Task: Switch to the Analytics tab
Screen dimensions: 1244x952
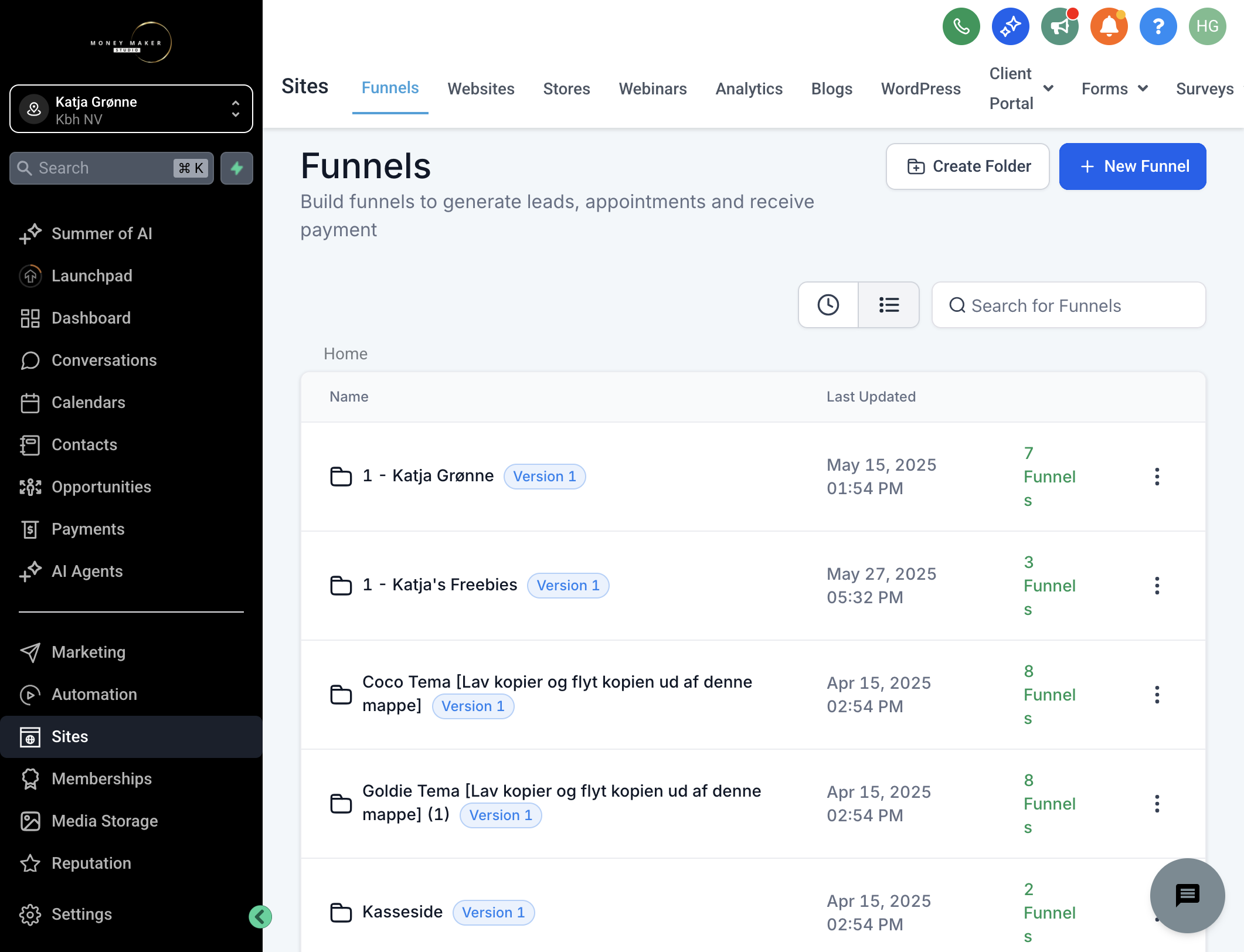Action: coord(749,89)
